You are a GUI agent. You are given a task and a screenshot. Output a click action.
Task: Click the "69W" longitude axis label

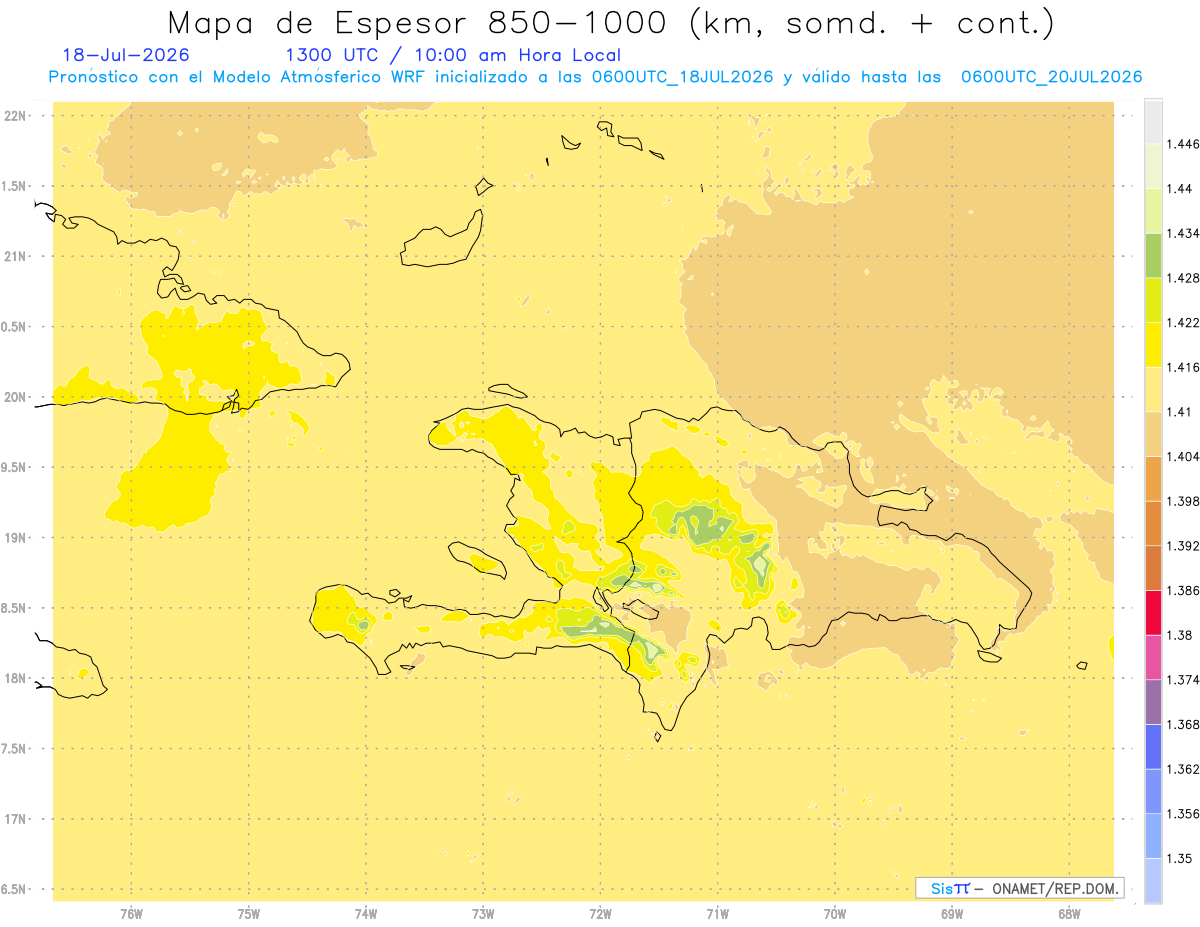click(952, 915)
